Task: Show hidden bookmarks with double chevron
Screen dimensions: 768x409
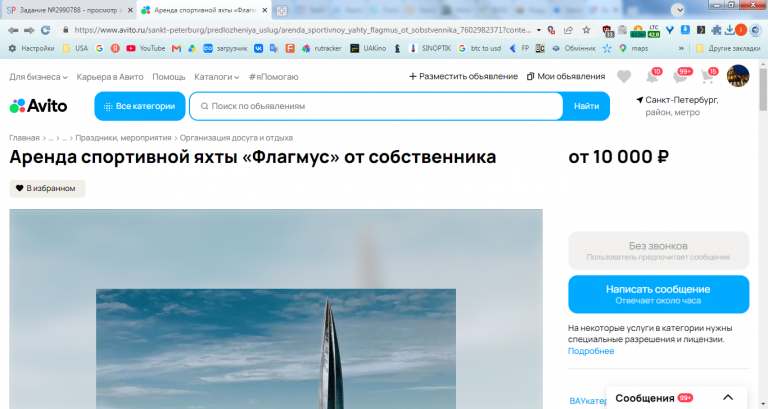Action: click(681, 48)
